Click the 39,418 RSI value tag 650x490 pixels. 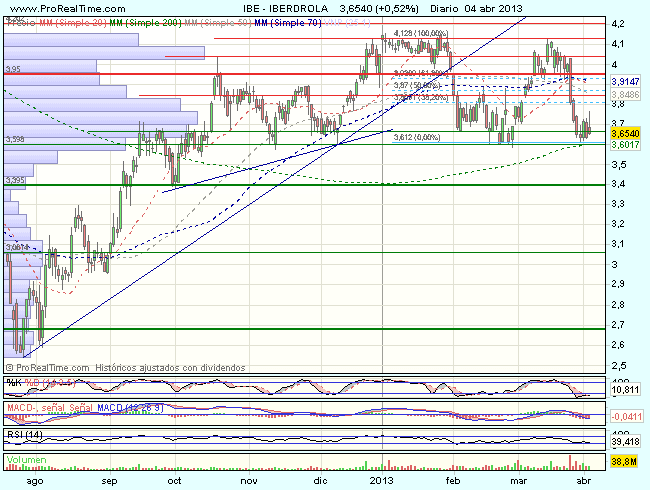(624, 440)
